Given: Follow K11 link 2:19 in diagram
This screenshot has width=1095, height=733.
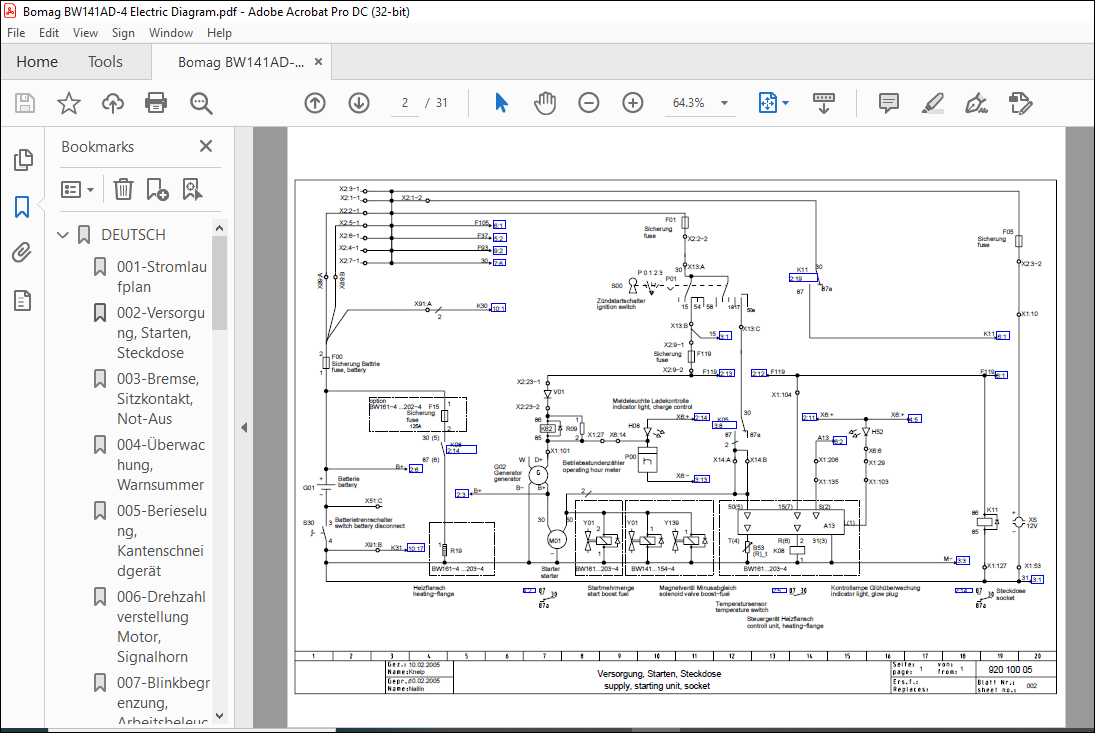Looking at the screenshot, I should tap(802, 278).
